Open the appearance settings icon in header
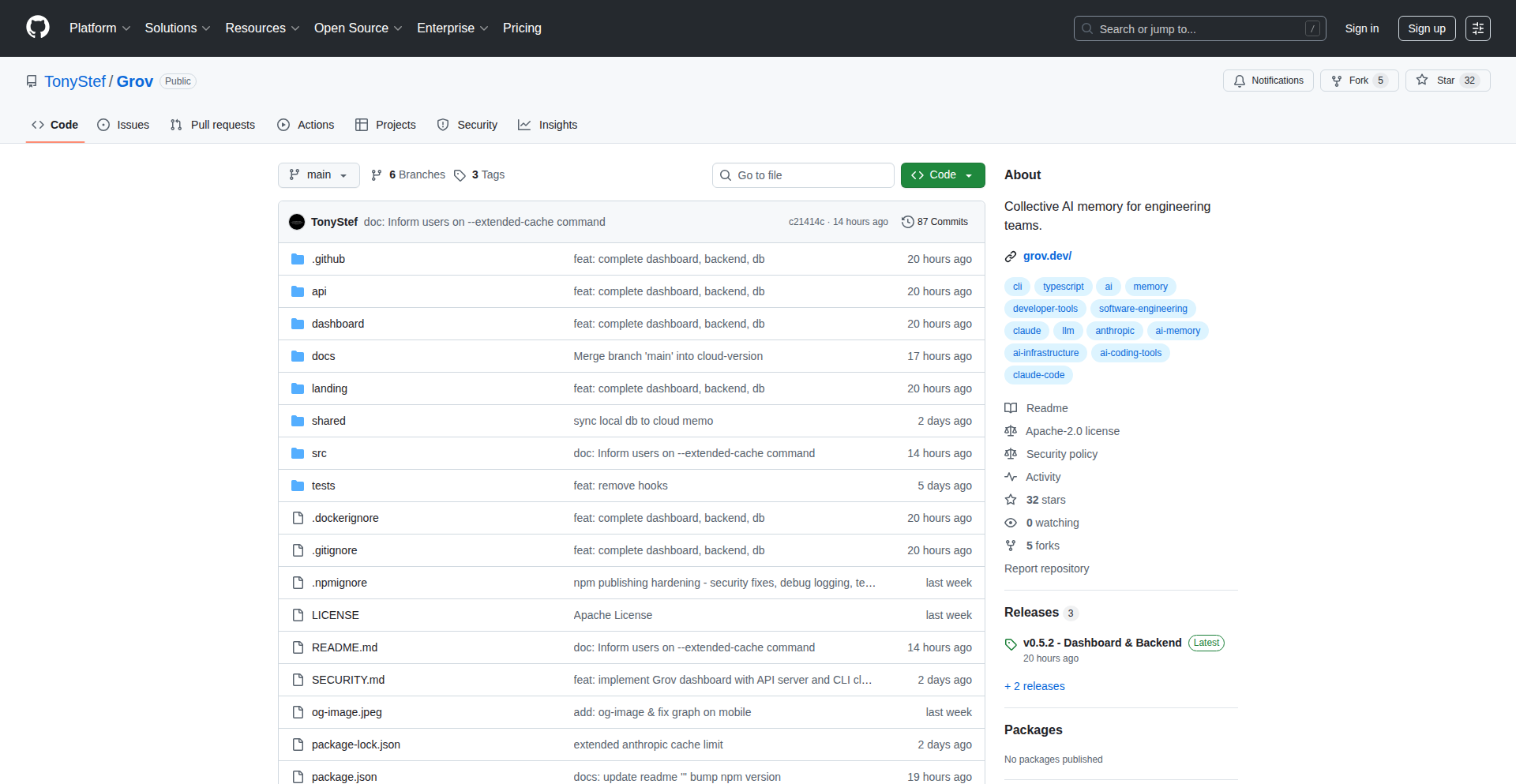Viewport: 1516px width, 784px height. click(1477, 28)
